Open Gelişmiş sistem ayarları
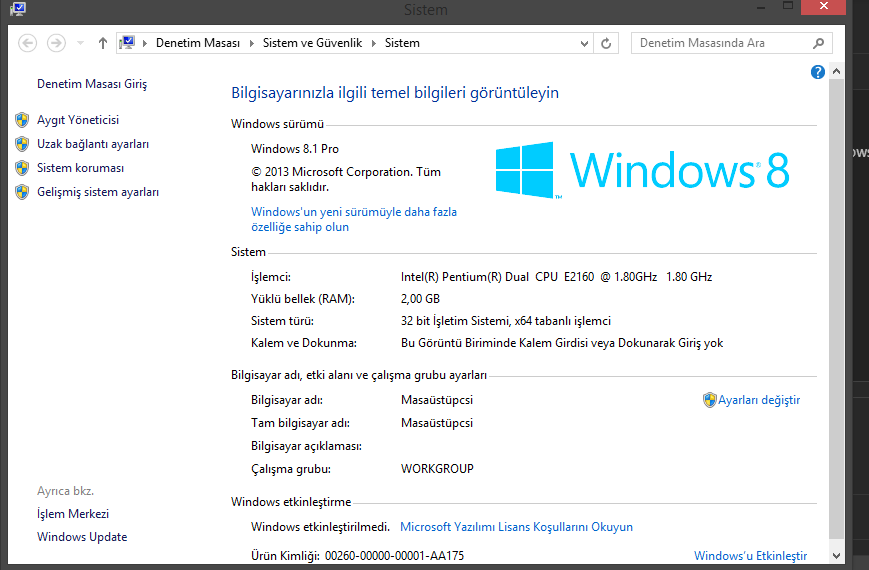This screenshot has width=869, height=570. pos(98,192)
